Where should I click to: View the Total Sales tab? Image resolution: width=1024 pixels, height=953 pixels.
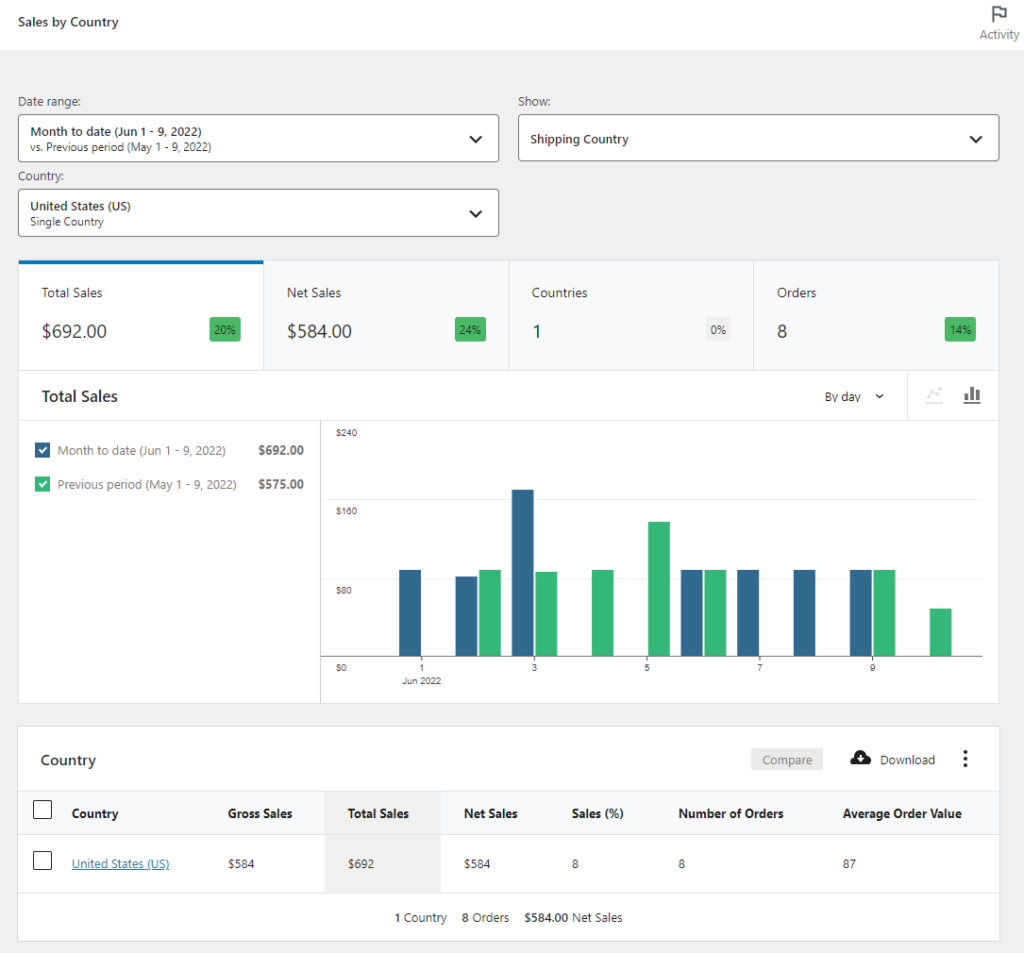coord(140,315)
